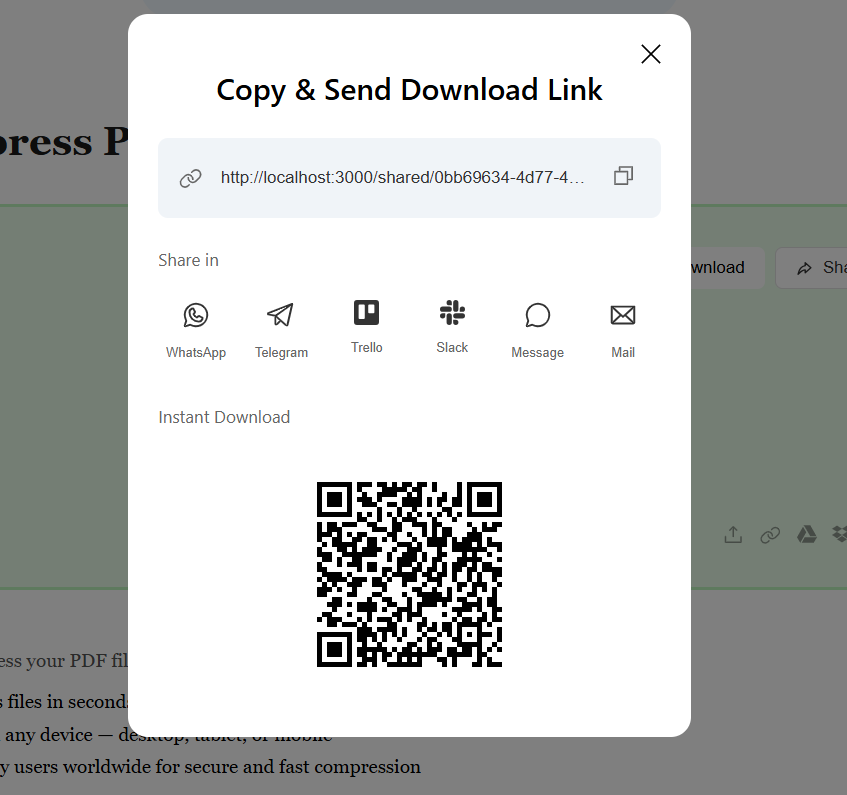The width and height of the screenshot is (847, 795).
Task: Open the Message speech bubble icon
Action: [538, 315]
